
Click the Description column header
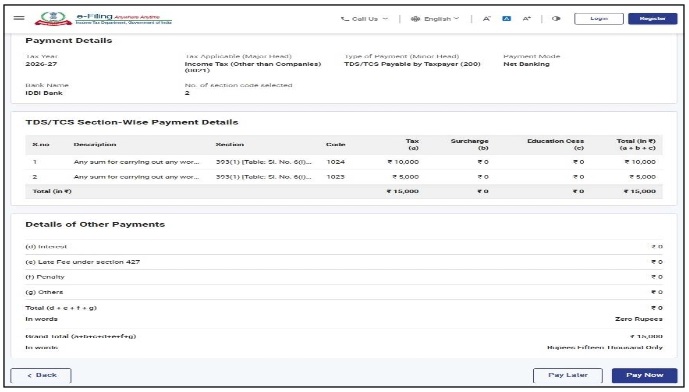pos(95,145)
